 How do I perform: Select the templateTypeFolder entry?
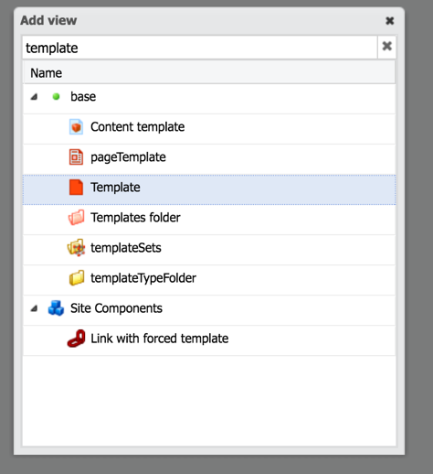[209, 280]
